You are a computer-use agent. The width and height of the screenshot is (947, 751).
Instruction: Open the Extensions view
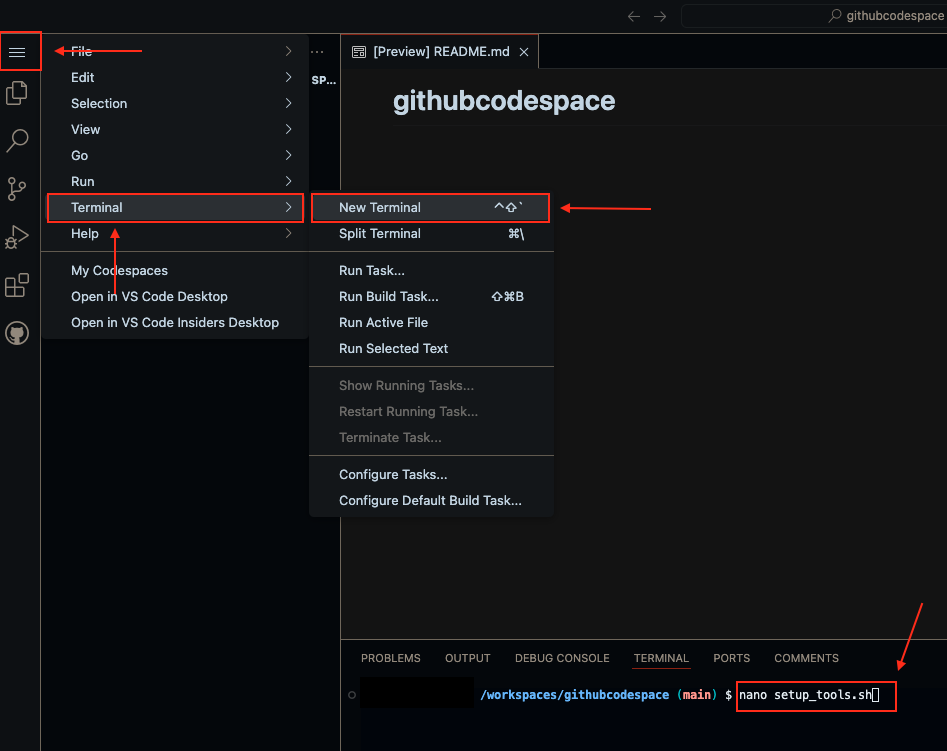point(17,285)
